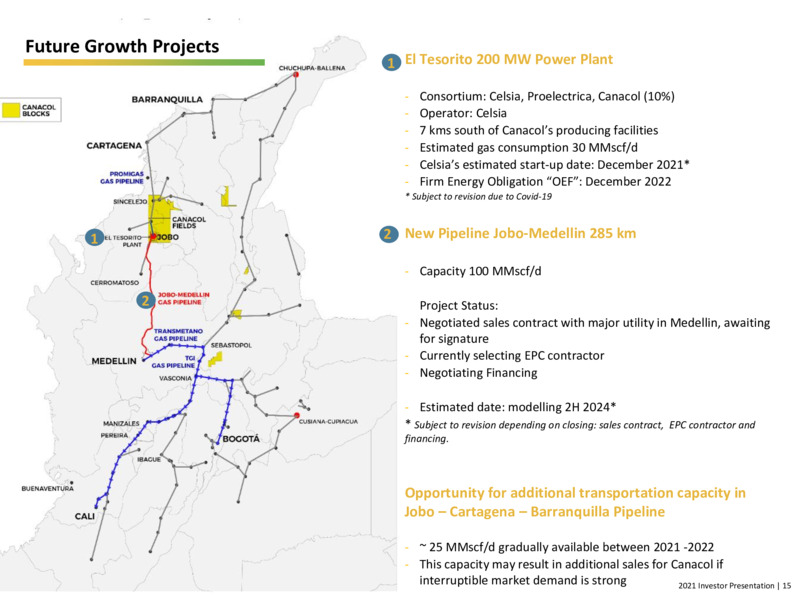
Task: Click the 'IBAGUE' map label
Action: click(149, 460)
